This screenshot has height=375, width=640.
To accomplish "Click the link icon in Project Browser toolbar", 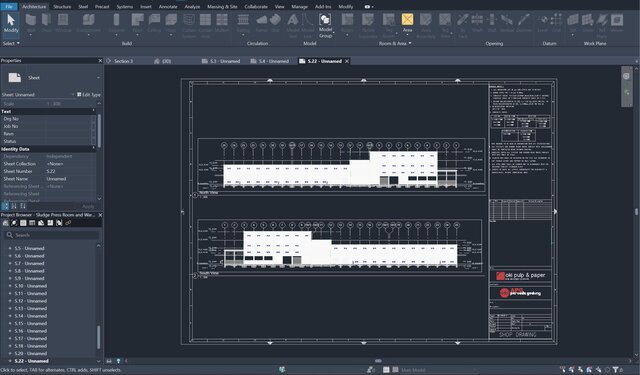I will point(68,223).
